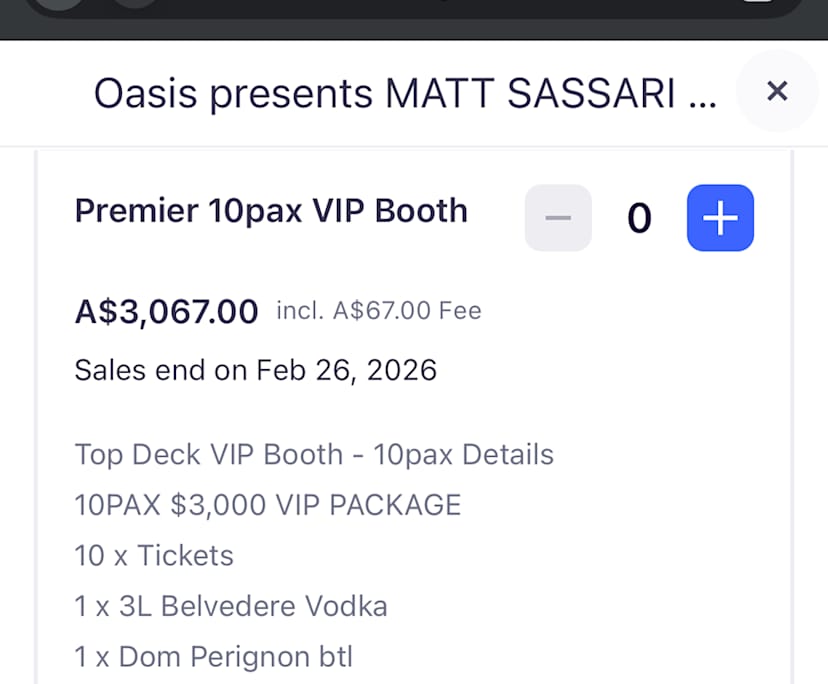Viewport: 828px width, 684px height.
Task: Click the 3L Belvedere Vodka line
Action: [231, 606]
